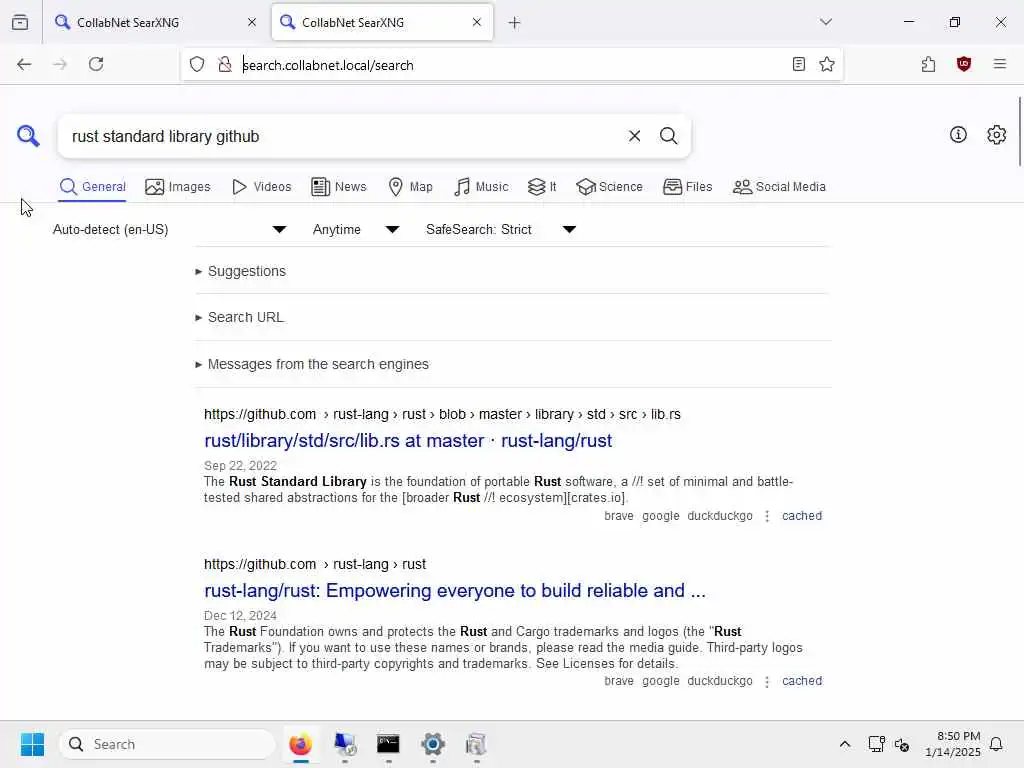Open the About info icon
Screen dimensions: 1024x768
[x=958, y=135]
